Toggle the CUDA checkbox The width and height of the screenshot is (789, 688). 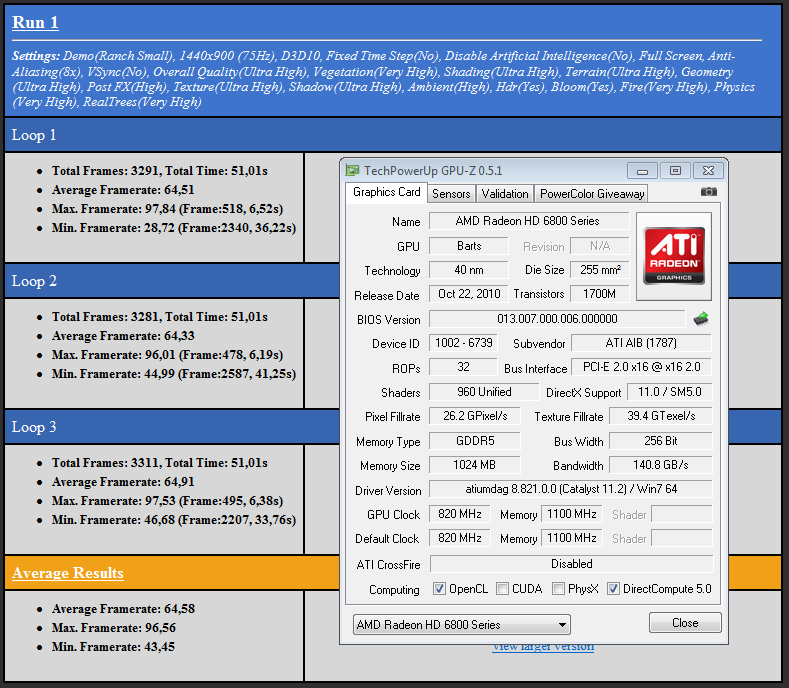[x=502, y=588]
